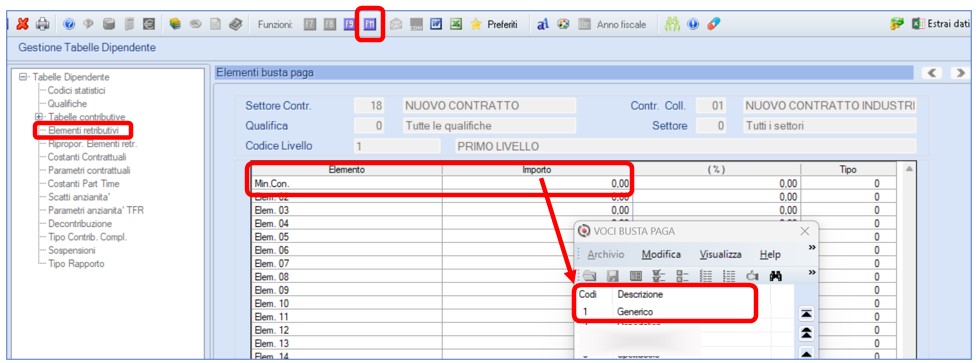979x363 pixels.
Task: Select Tipo Contrib. Compl. item
Action: (x=87, y=237)
